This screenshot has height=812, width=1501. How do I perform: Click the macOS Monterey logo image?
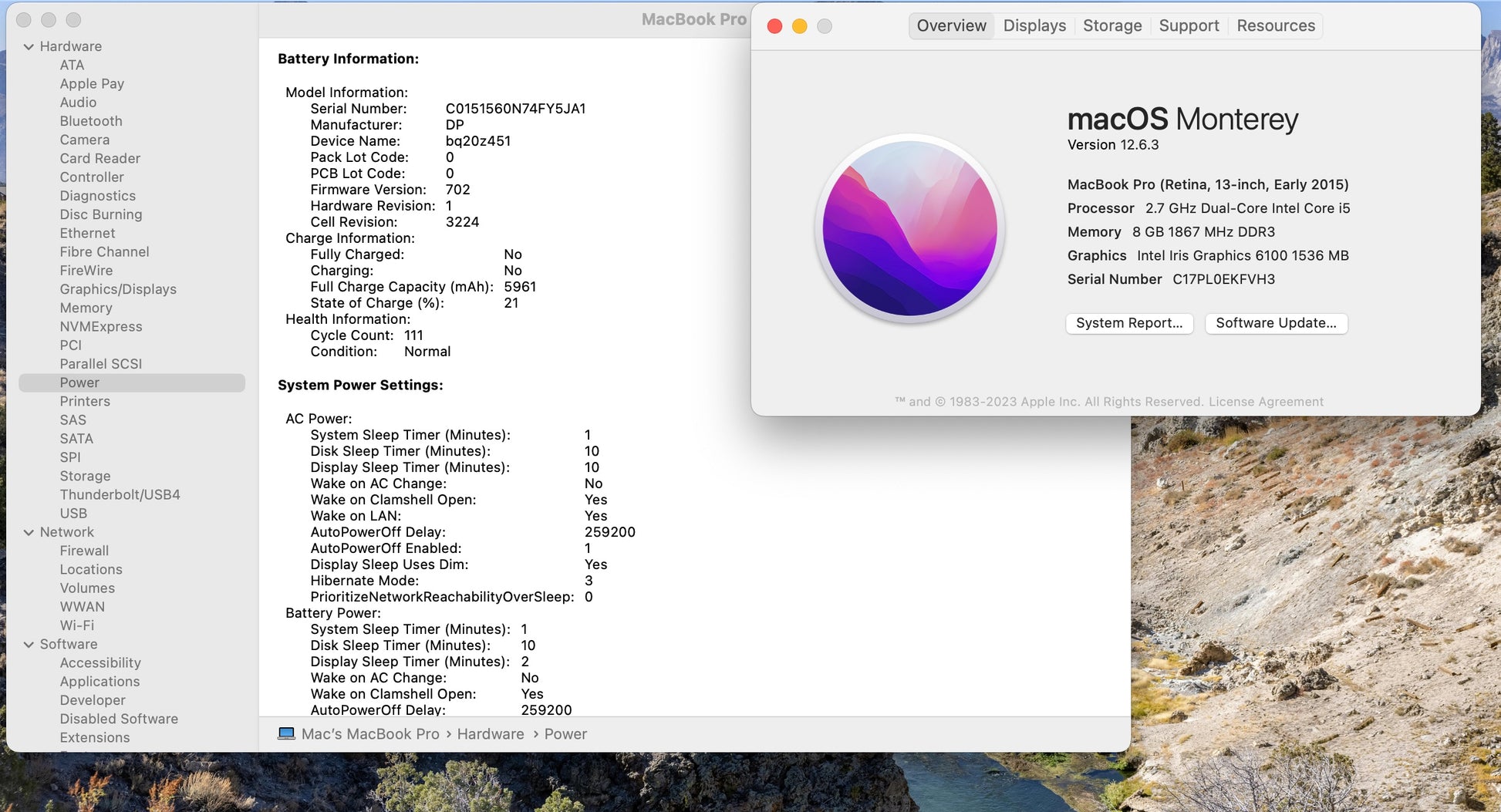tap(909, 228)
